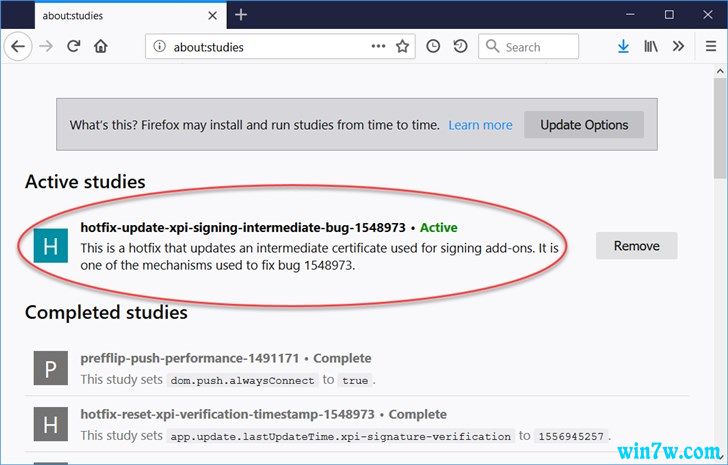This screenshot has height=465, width=728.
Task: Click the Update Options button
Action: click(x=584, y=125)
